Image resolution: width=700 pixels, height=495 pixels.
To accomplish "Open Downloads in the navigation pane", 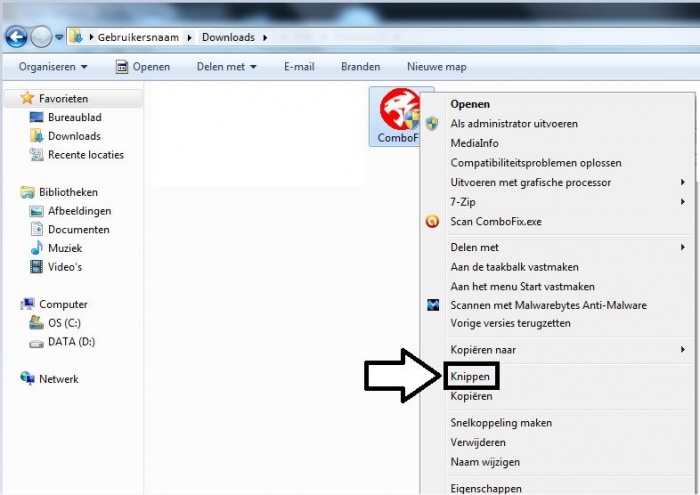I will tap(74, 136).
